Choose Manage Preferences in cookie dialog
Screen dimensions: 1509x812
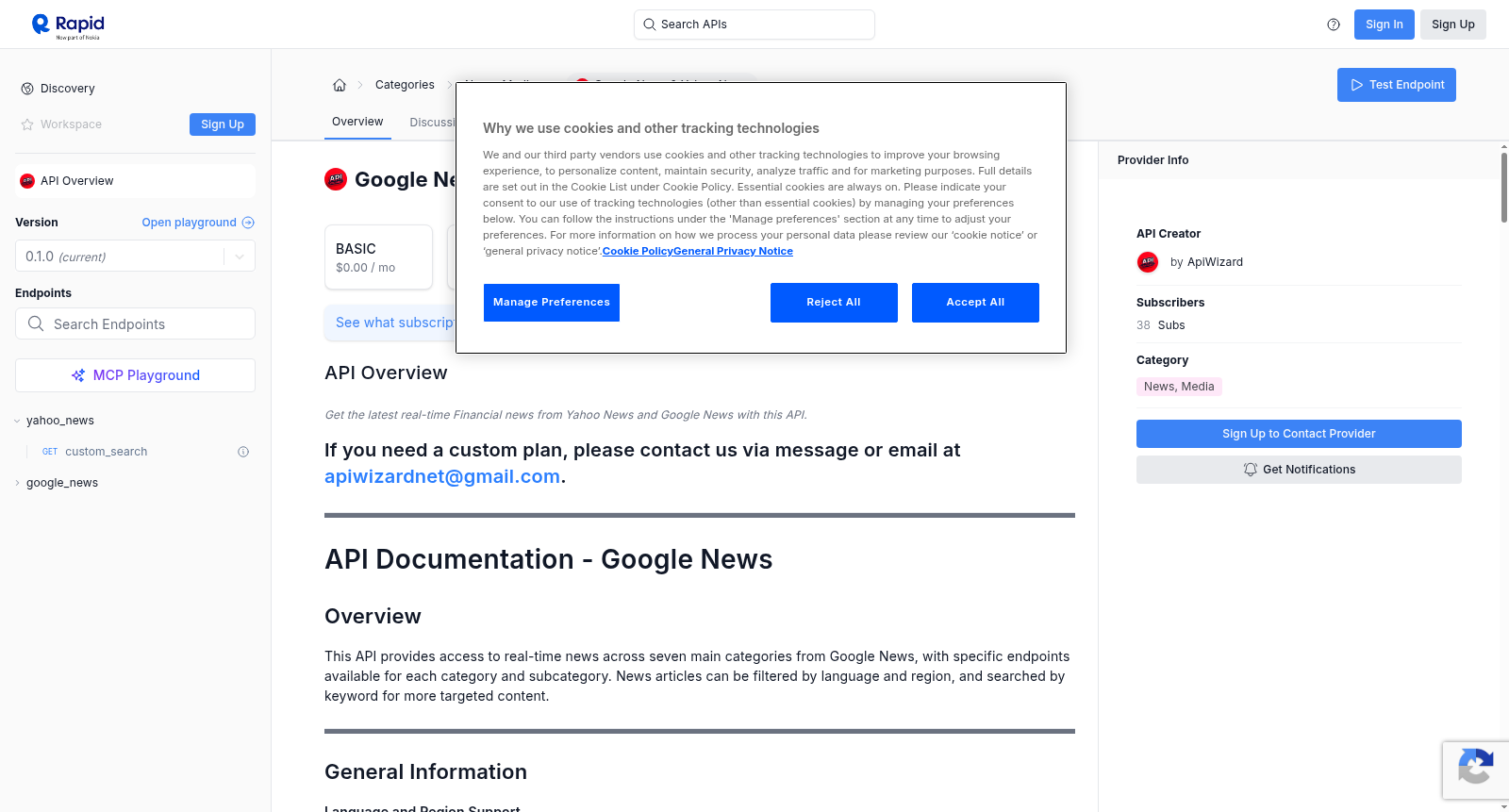pos(552,303)
